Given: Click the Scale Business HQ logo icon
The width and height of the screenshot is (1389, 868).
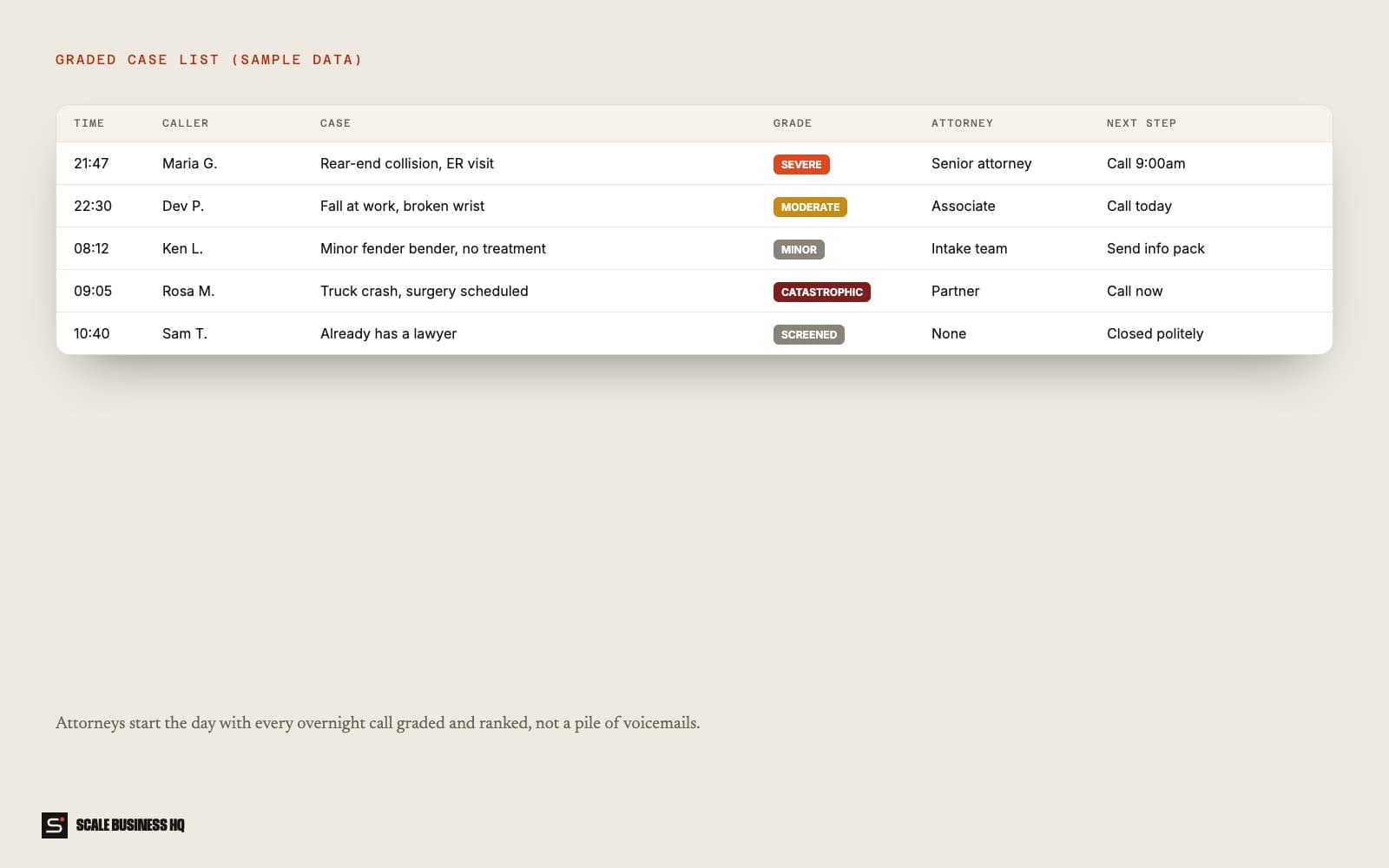Looking at the screenshot, I should pyautogui.click(x=55, y=825).
